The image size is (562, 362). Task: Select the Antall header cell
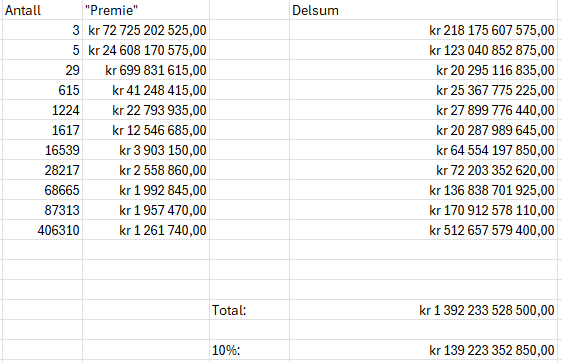pos(42,10)
